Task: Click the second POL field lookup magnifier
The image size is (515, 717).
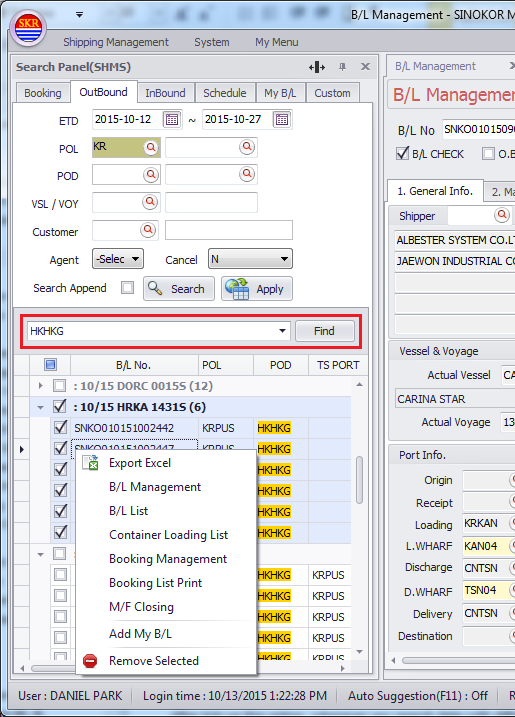Action: point(247,147)
